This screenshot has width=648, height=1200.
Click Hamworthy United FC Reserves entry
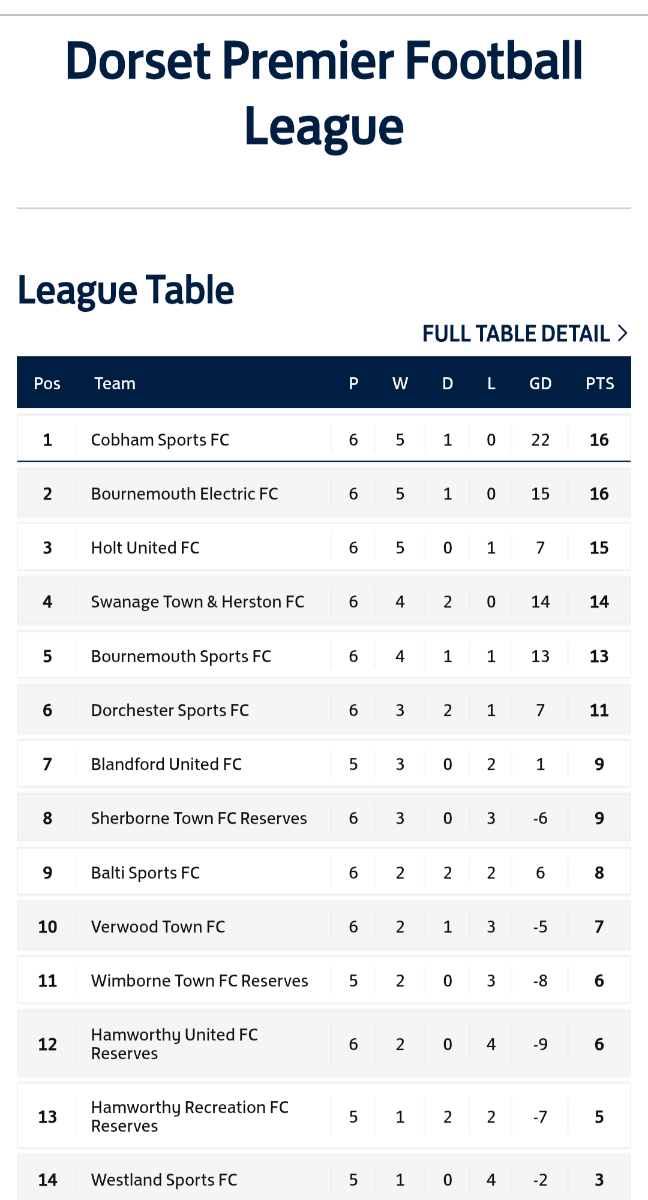[x=174, y=1044]
